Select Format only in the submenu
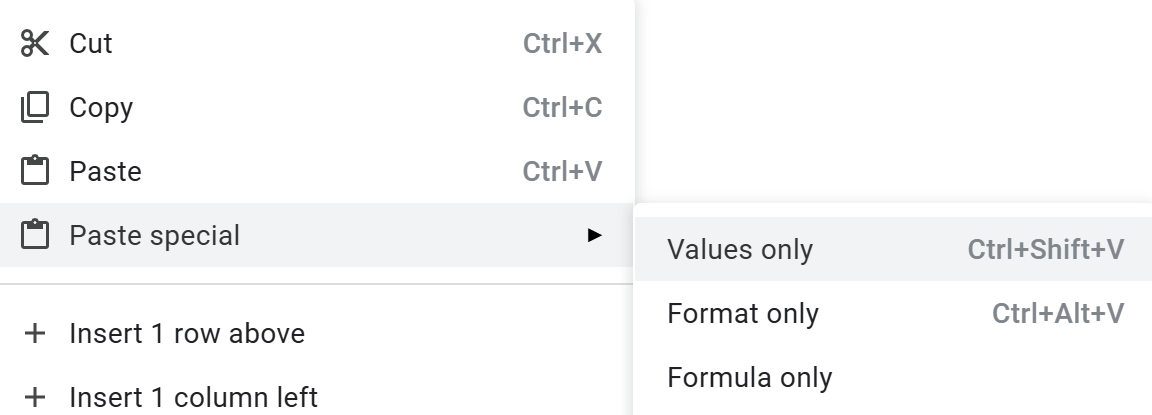The image size is (1152, 415). (743, 314)
